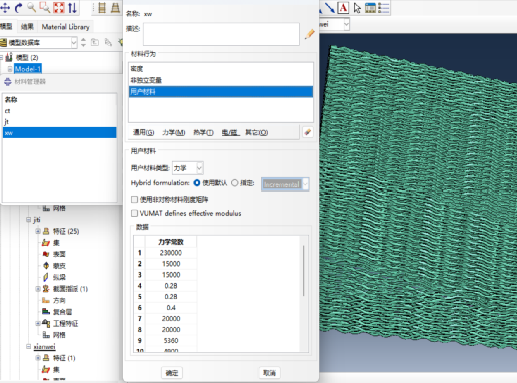
Task: Click the 取消 button
Action: (269, 373)
